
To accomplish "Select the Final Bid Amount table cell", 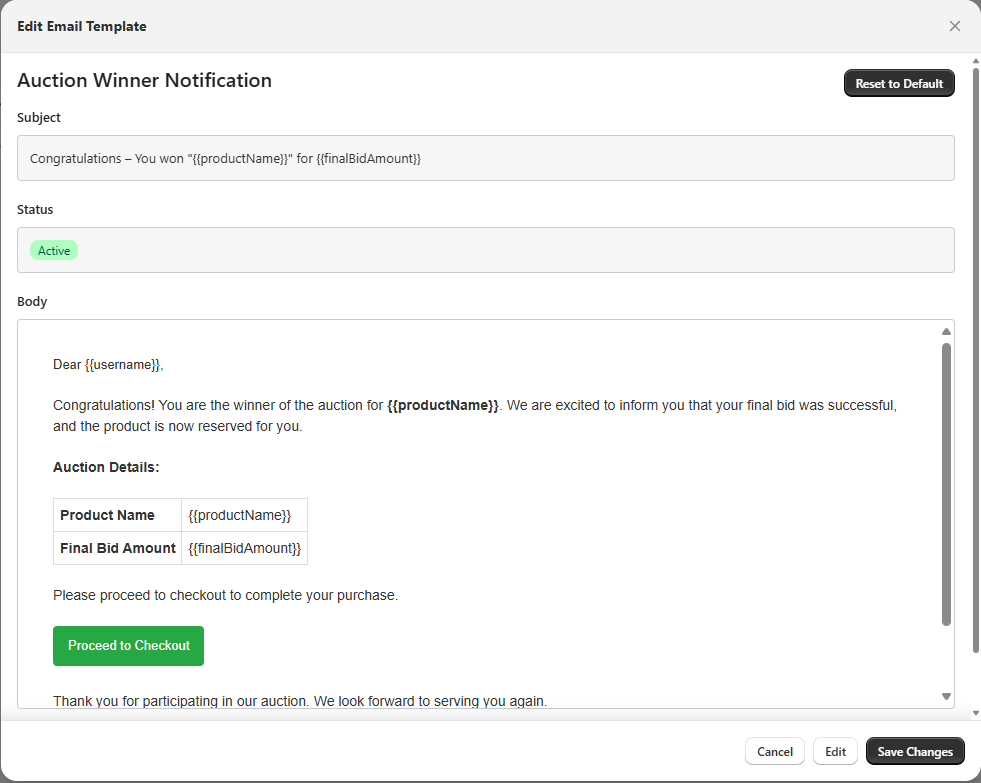I will [x=117, y=548].
